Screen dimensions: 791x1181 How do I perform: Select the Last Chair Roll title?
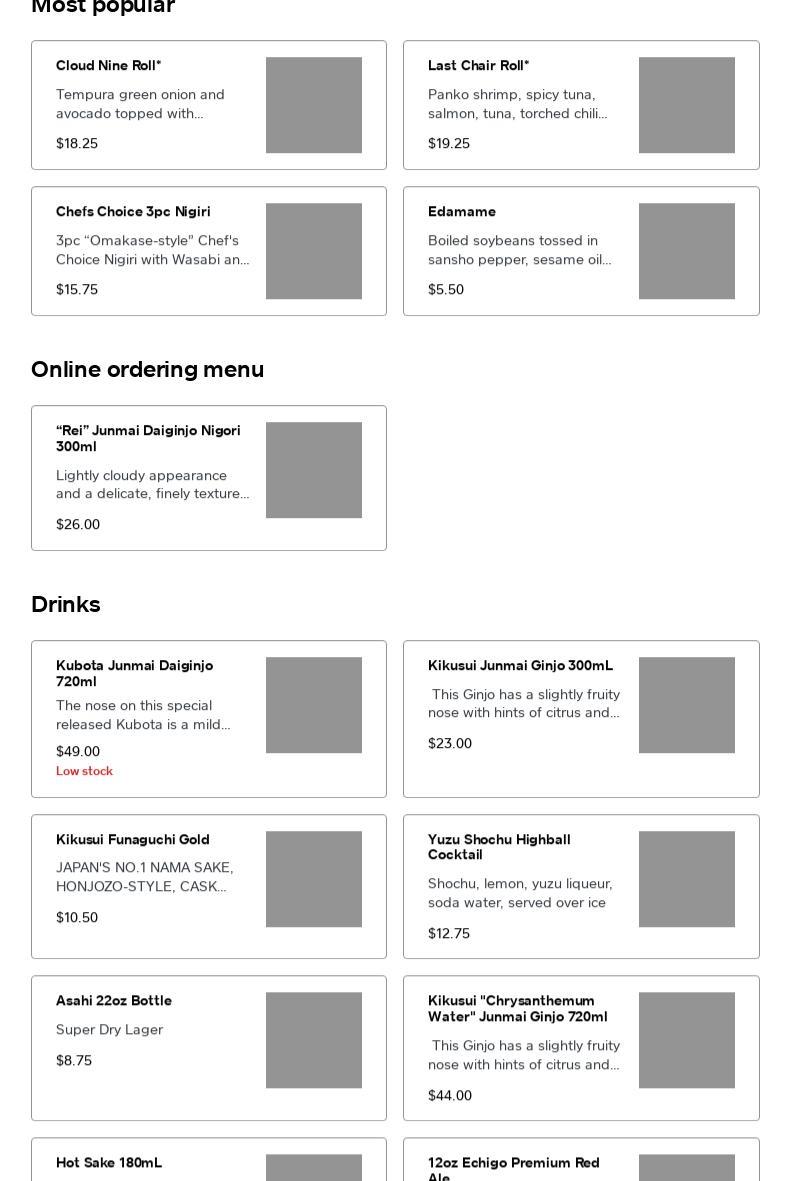(478, 66)
